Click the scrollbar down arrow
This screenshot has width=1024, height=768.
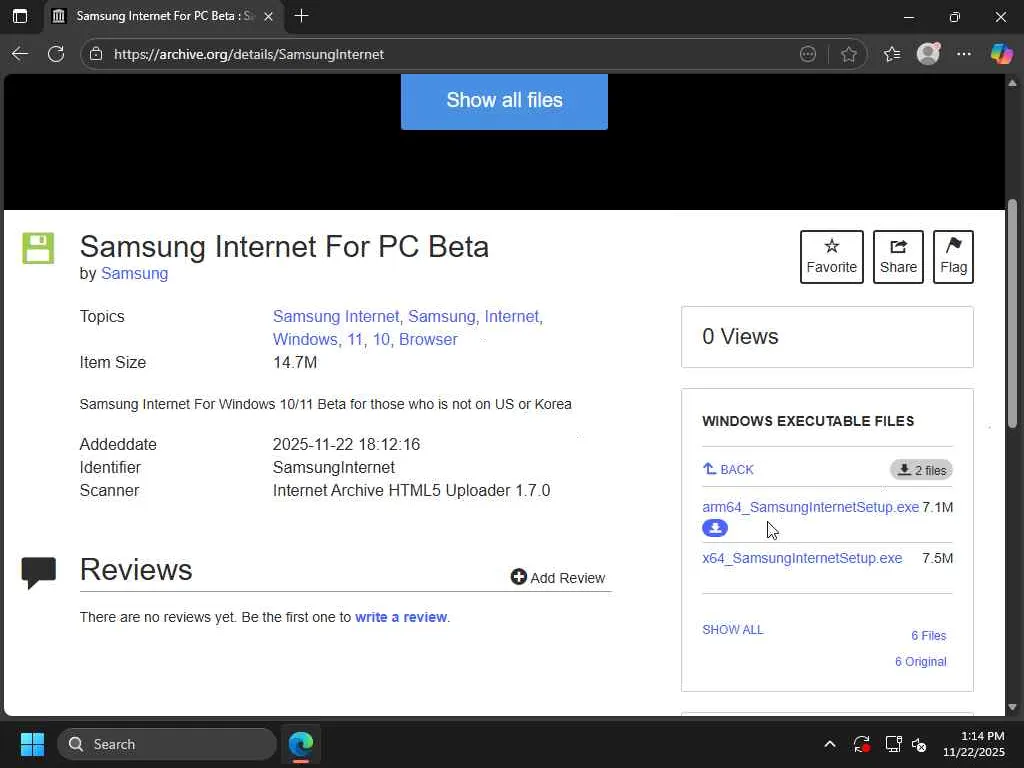[x=1012, y=707]
